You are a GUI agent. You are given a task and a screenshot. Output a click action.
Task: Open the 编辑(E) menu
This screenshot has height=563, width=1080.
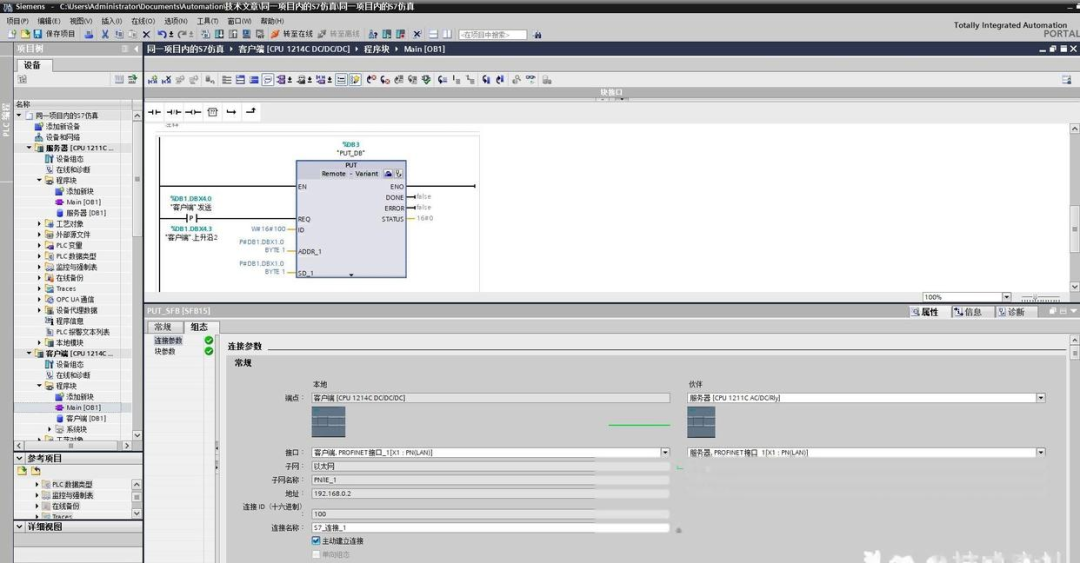click(49, 21)
